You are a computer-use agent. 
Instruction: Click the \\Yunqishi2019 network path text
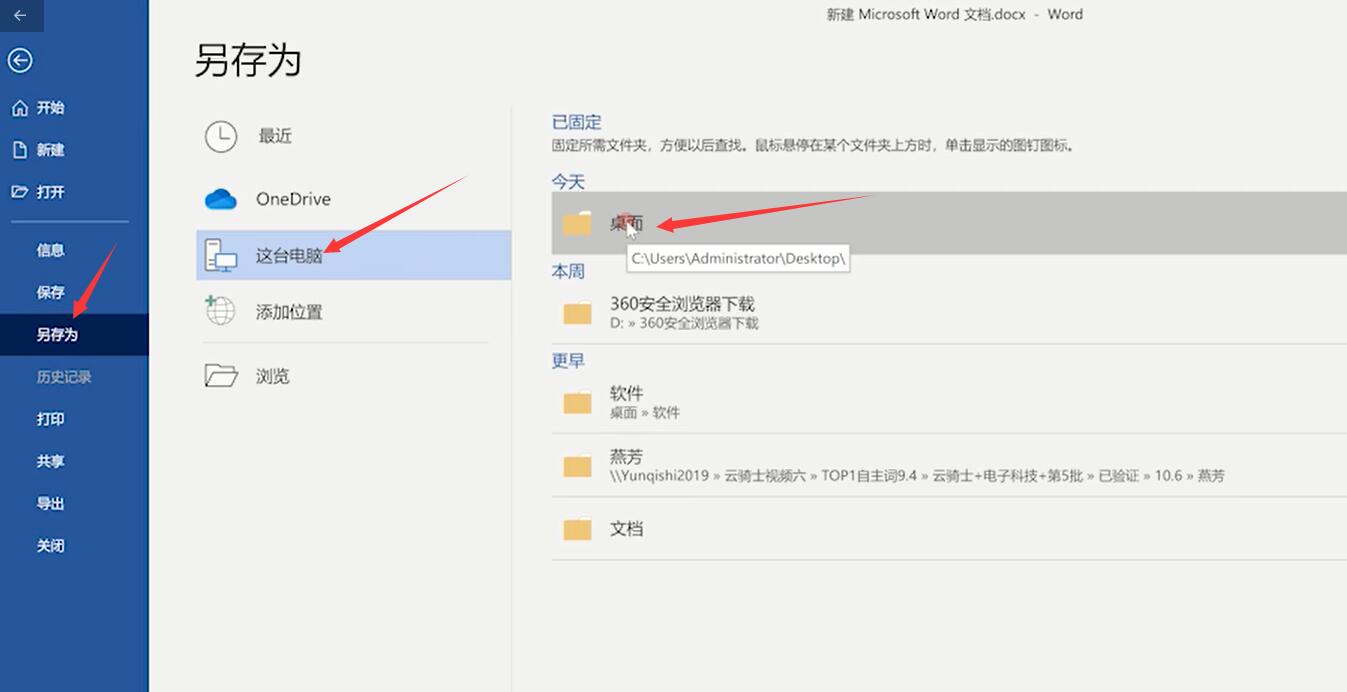tap(917, 476)
